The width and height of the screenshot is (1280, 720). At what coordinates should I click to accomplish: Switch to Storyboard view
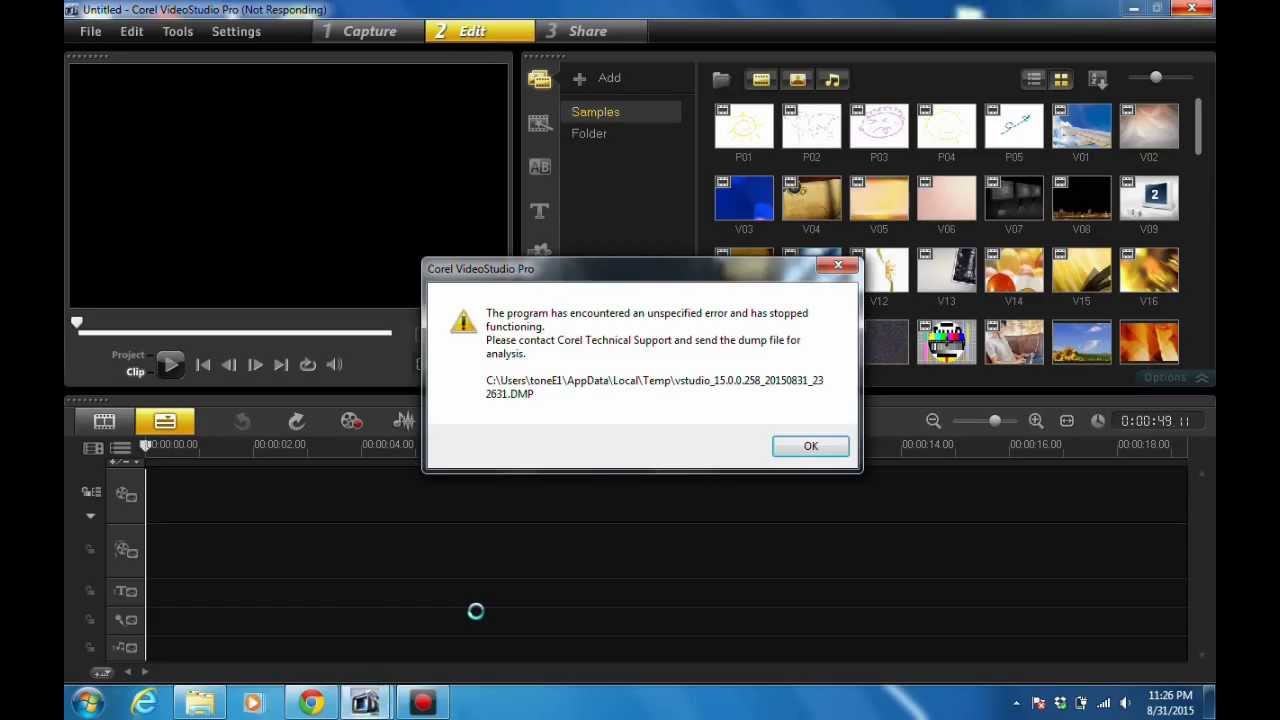104,421
